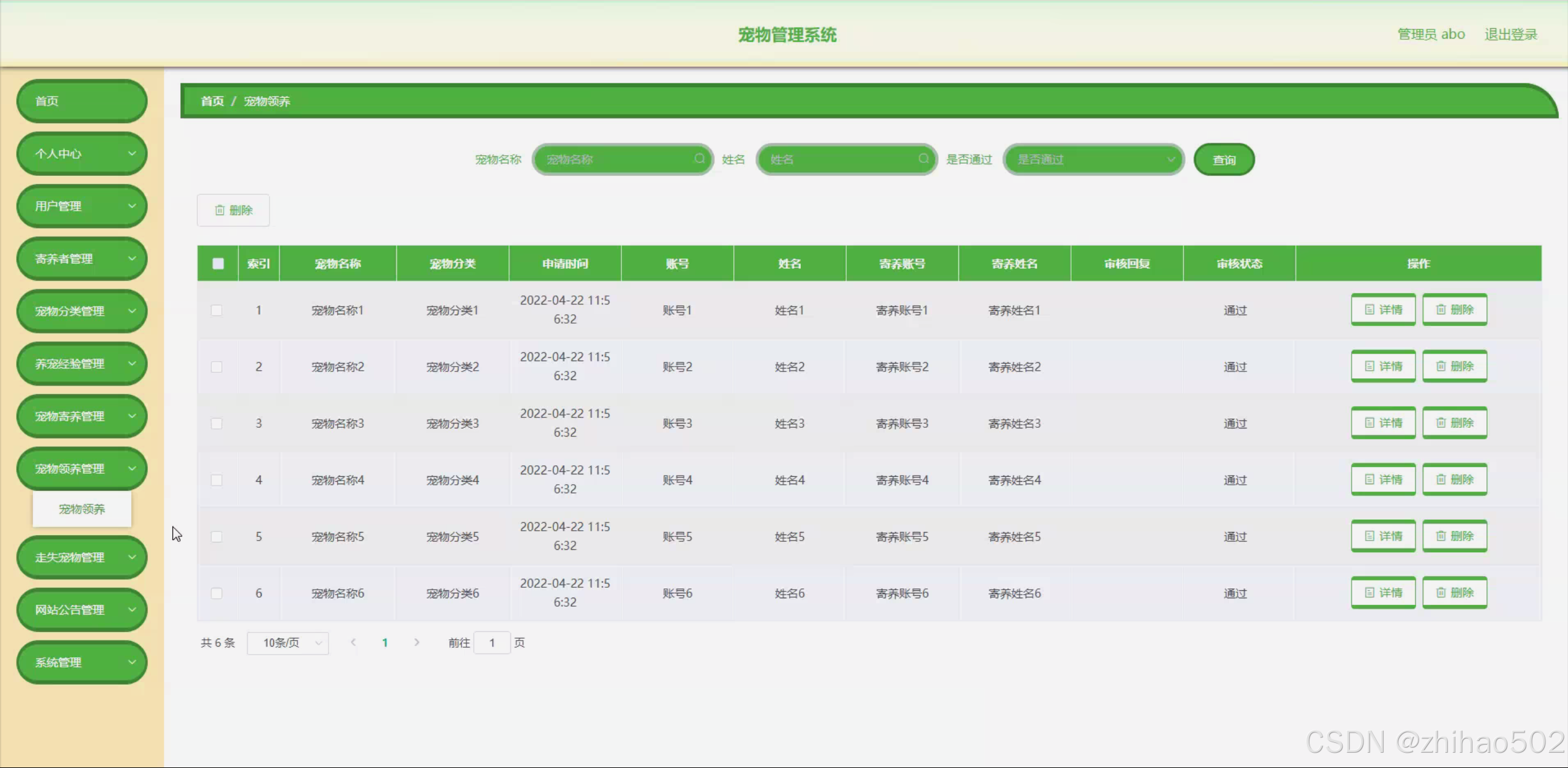1568x768 pixels.
Task: Open the 是否通过 filter dropdown
Action: tap(1094, 159)
